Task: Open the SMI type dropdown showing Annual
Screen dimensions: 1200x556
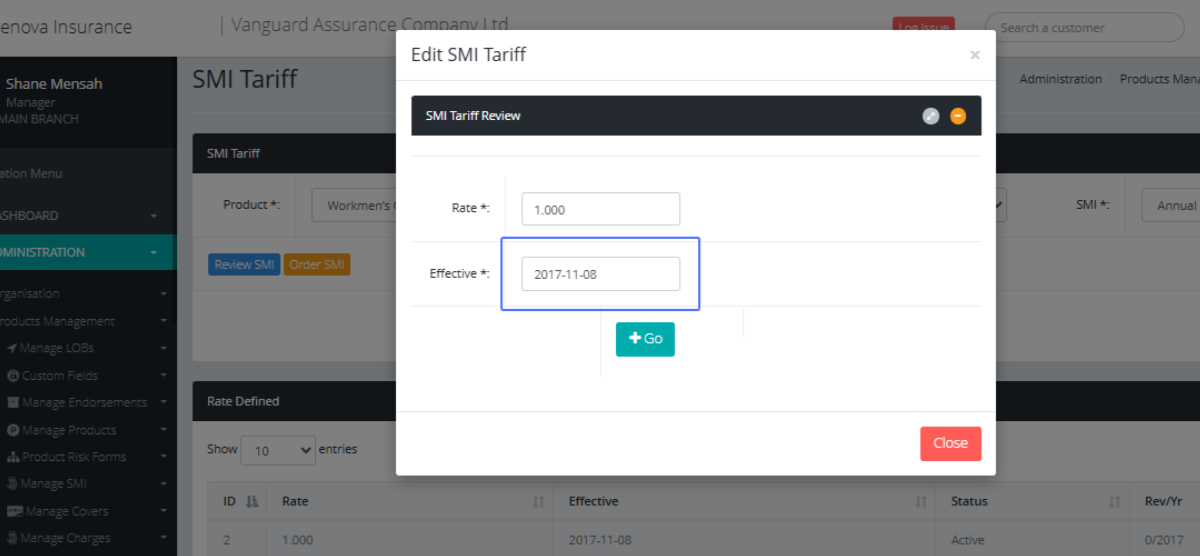Action: [x=1170, y=205]
